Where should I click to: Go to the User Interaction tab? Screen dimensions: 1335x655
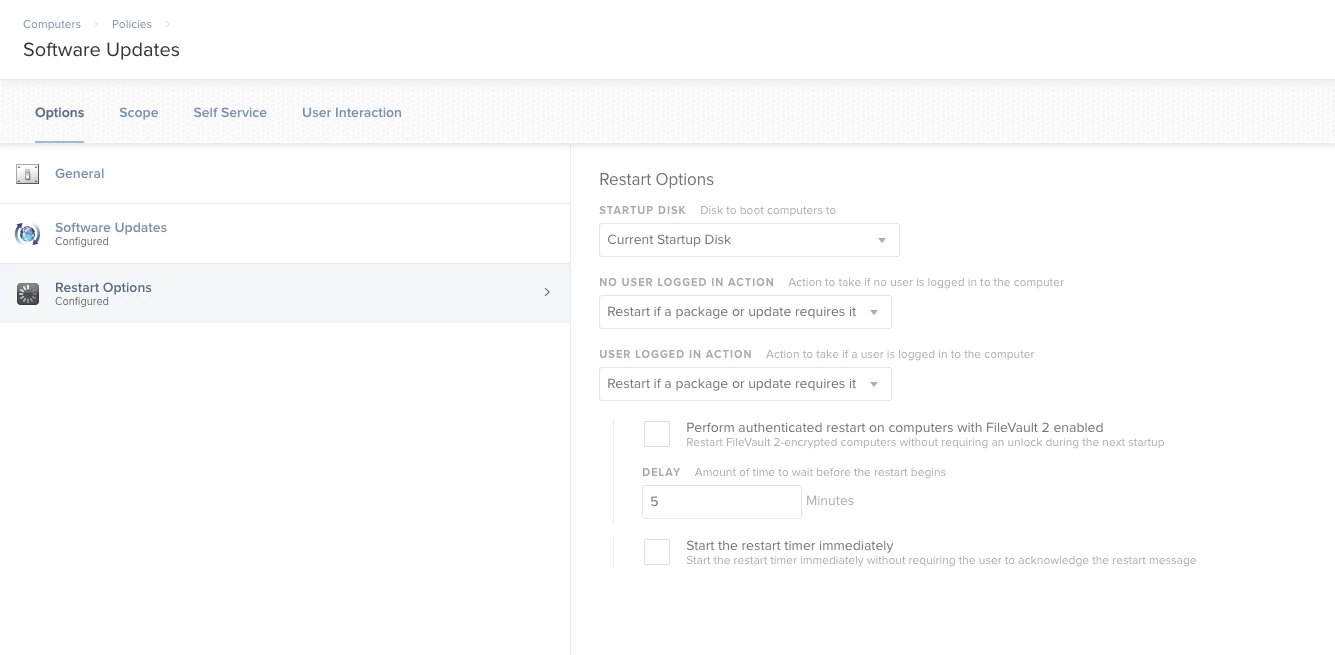(x=352, y=113)
